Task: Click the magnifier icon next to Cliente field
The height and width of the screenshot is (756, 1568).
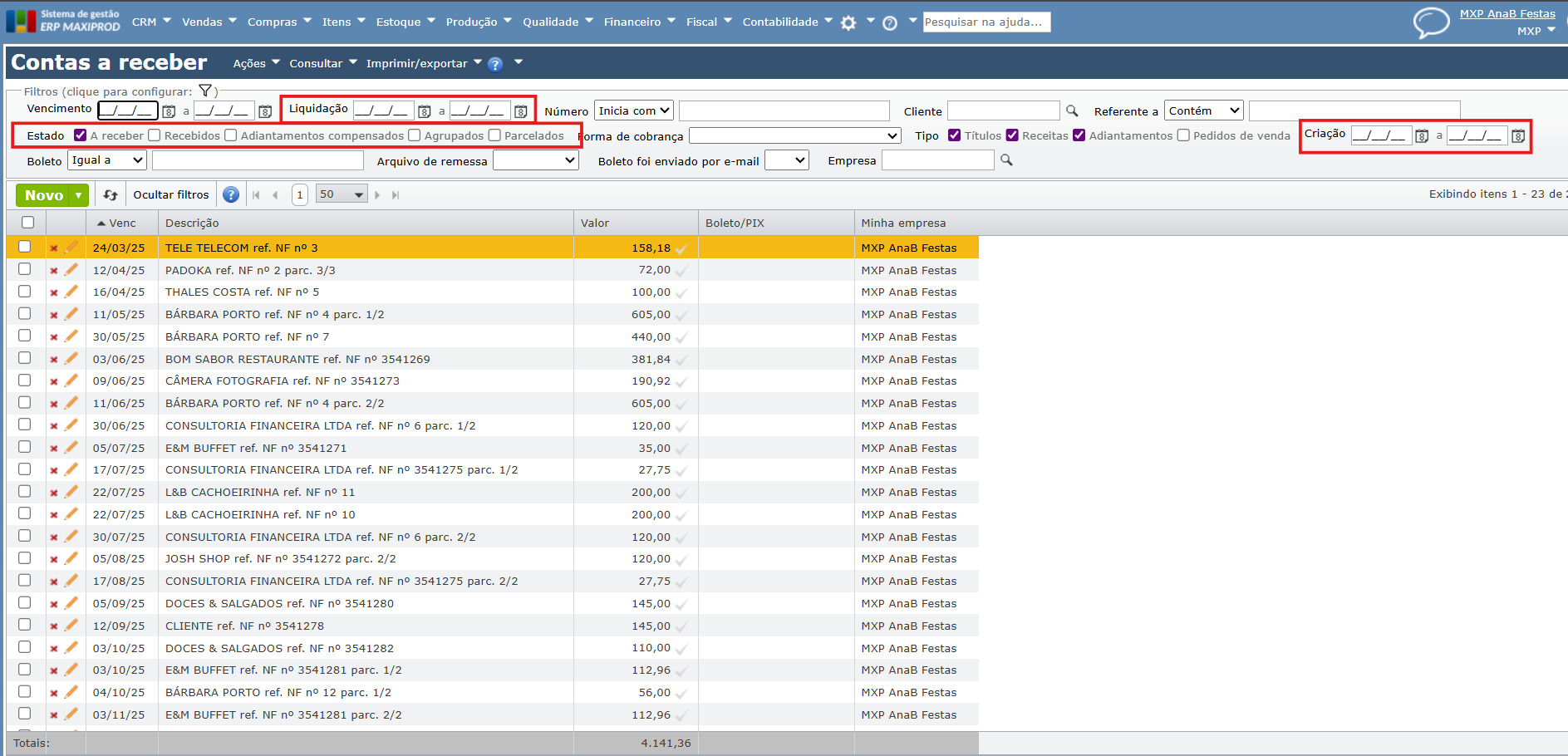Action: coord(1072,110)
